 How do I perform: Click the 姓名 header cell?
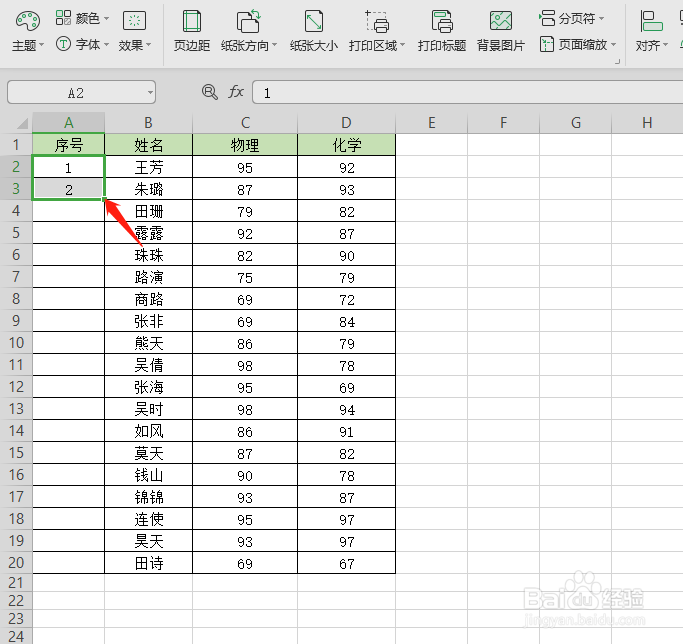point(149,145)
